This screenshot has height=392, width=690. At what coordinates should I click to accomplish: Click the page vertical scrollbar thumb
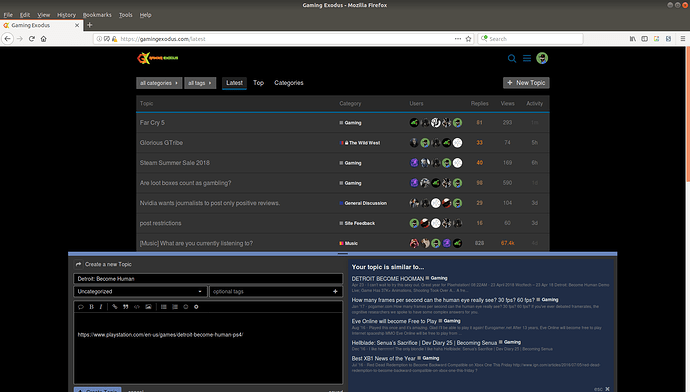point(688,114)
